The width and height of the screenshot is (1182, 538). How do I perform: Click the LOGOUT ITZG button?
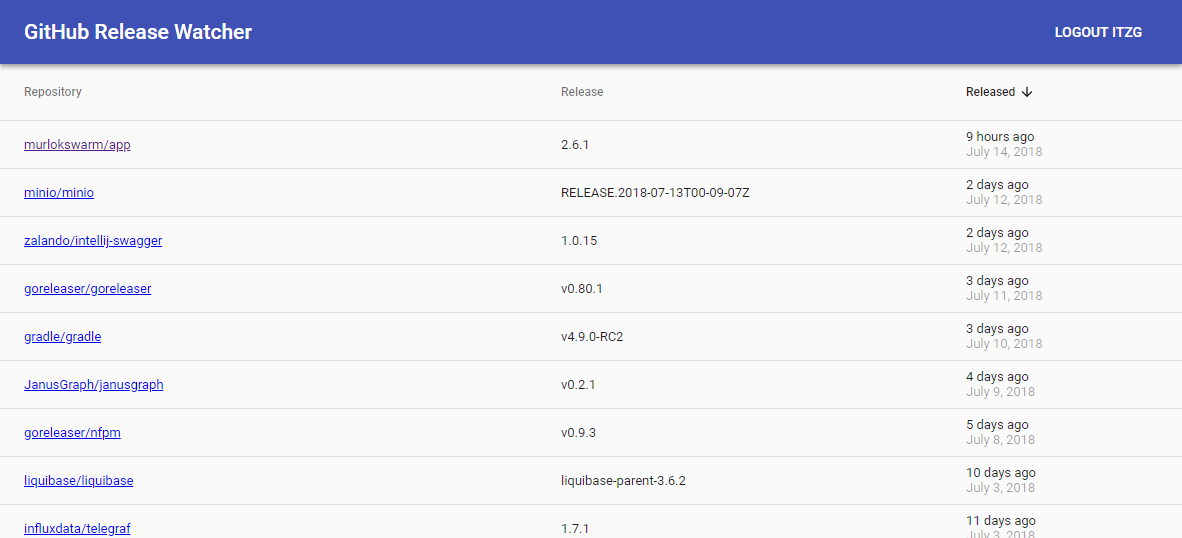(x=1098, y=32)
